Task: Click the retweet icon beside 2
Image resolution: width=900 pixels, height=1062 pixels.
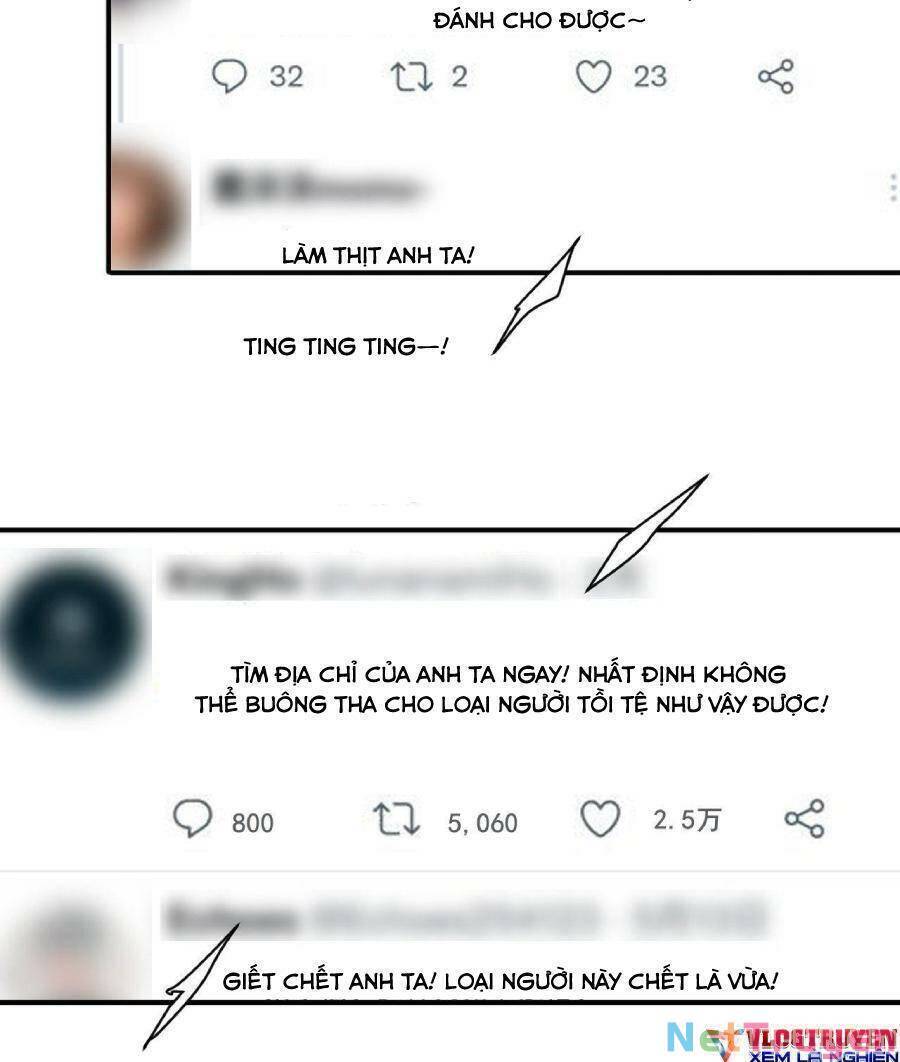Action: click(411, 77)
